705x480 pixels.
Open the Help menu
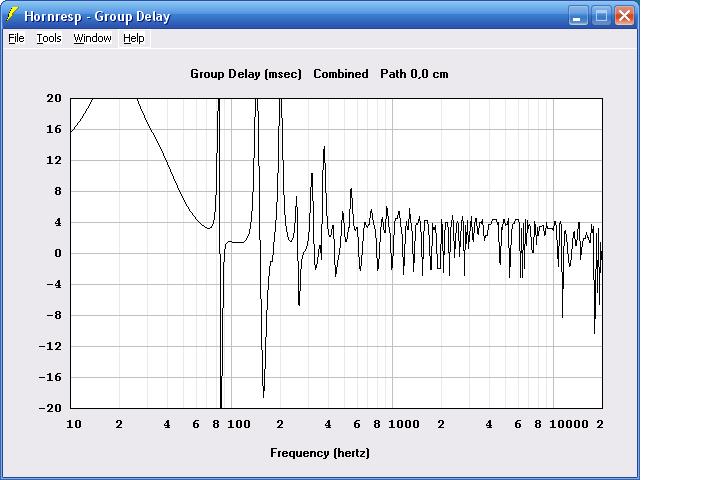134,38
